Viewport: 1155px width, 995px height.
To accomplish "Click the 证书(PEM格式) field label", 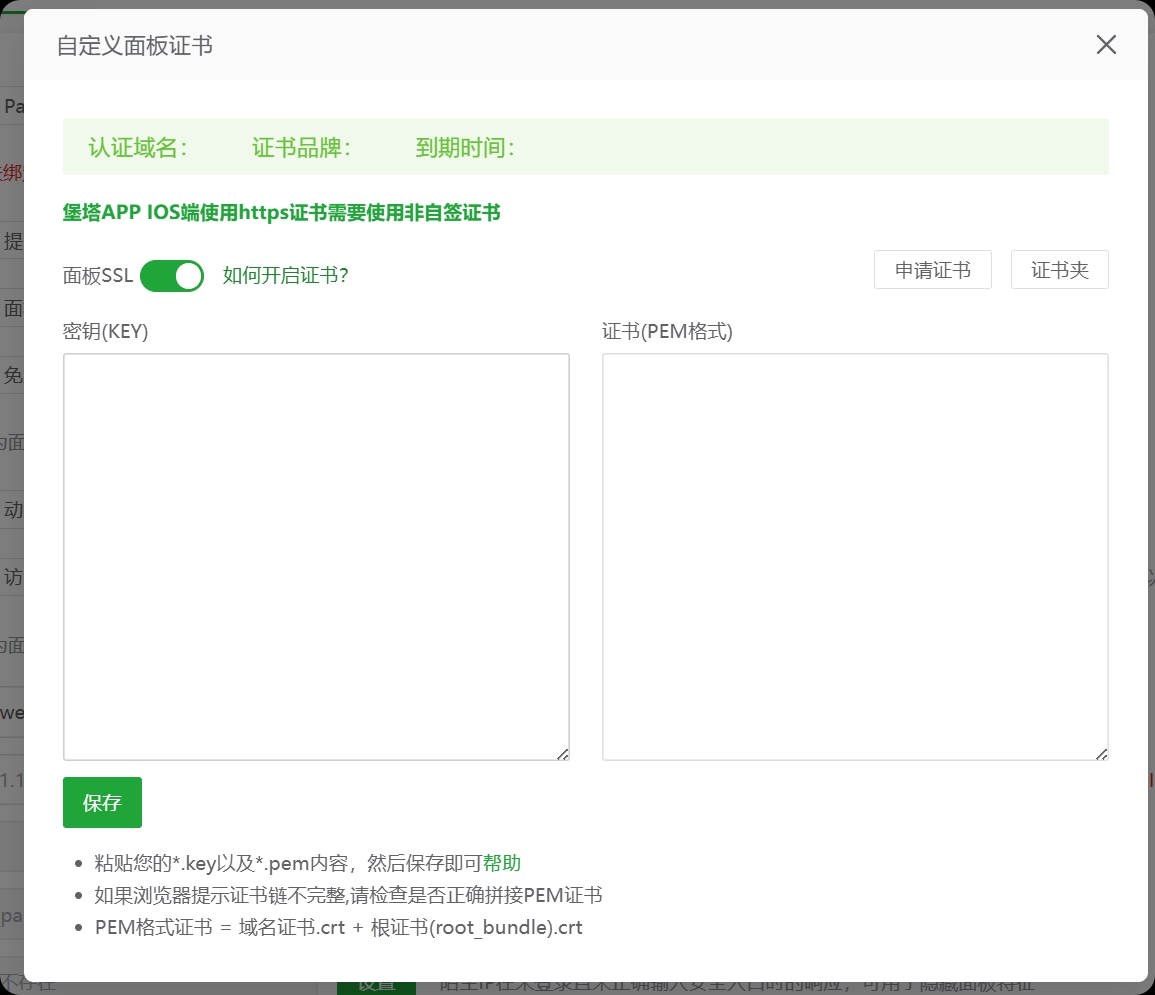I will tap(667, 332).
